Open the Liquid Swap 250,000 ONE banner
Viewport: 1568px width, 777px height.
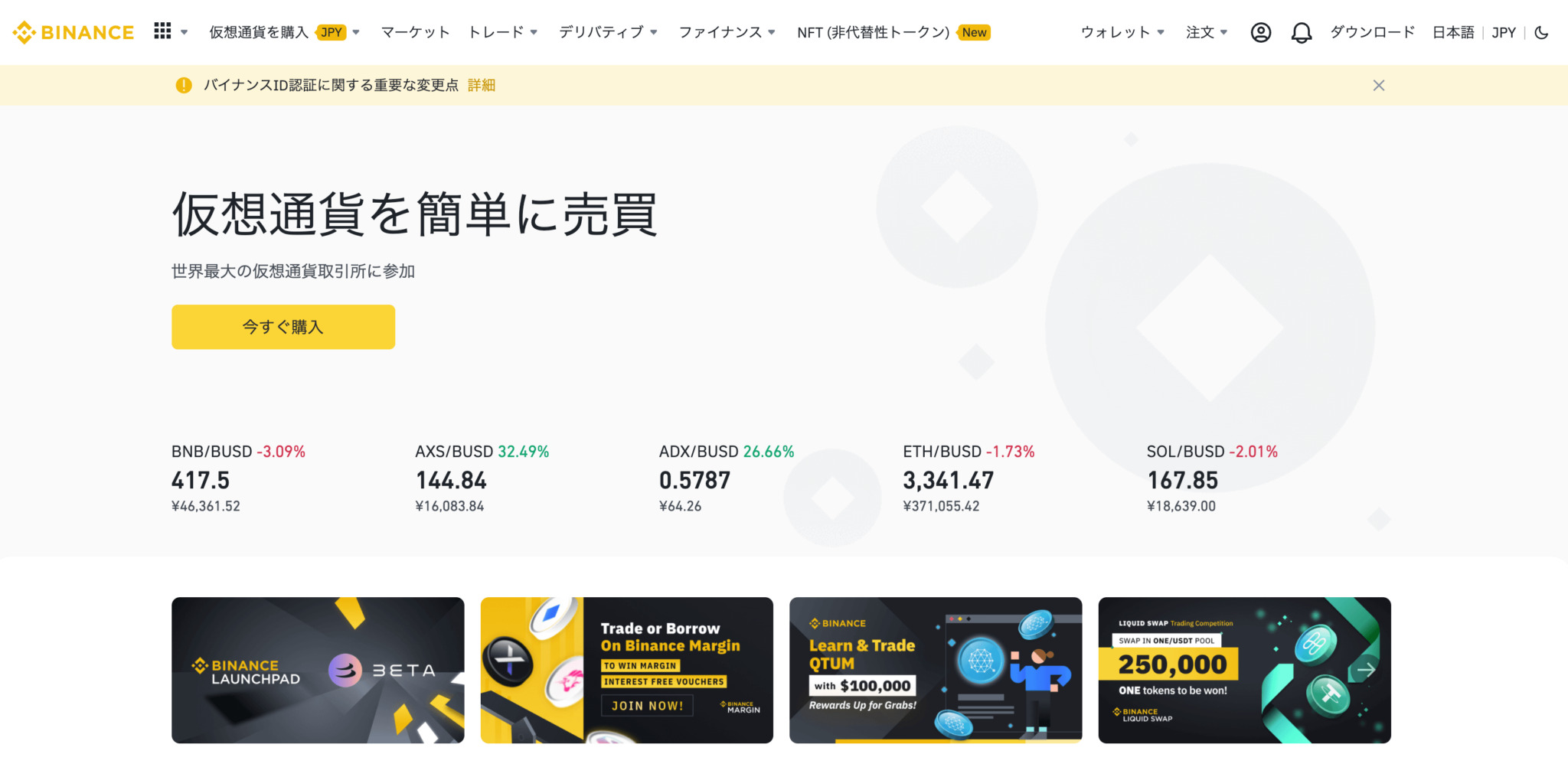[1245, 670]
